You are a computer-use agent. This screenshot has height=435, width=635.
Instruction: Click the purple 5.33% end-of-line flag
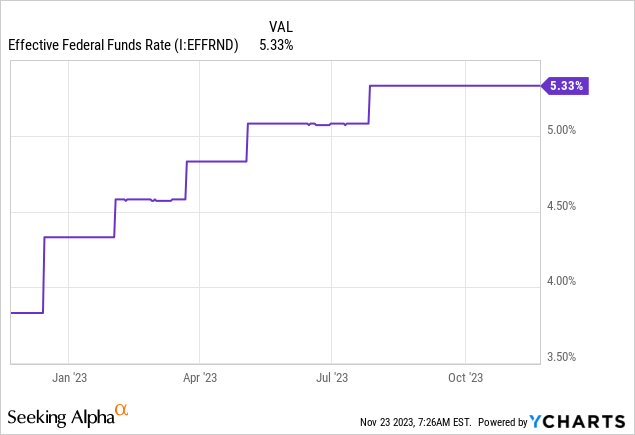(x=565, y=86)
